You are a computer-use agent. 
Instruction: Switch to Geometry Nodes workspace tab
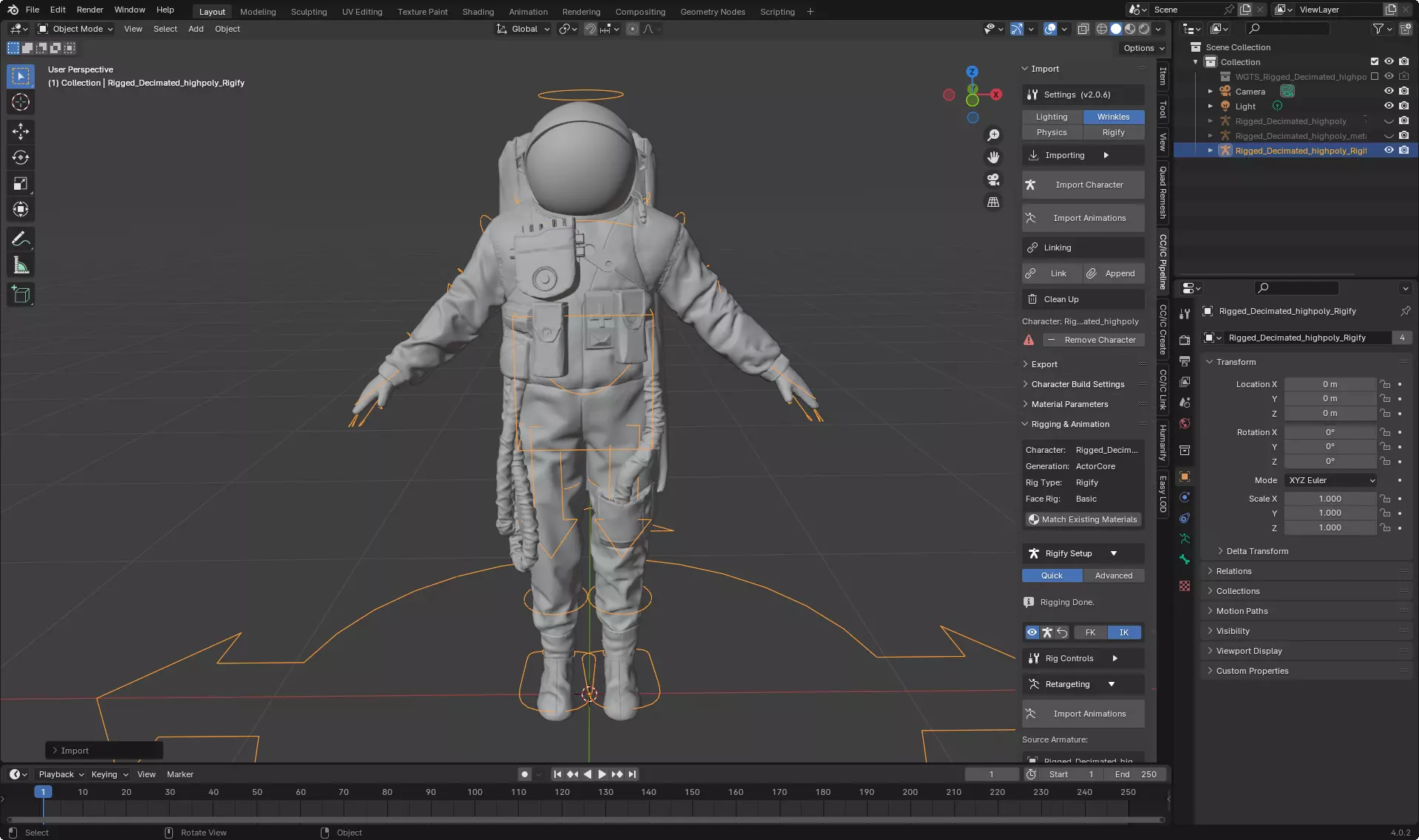[x=712, y=12]
